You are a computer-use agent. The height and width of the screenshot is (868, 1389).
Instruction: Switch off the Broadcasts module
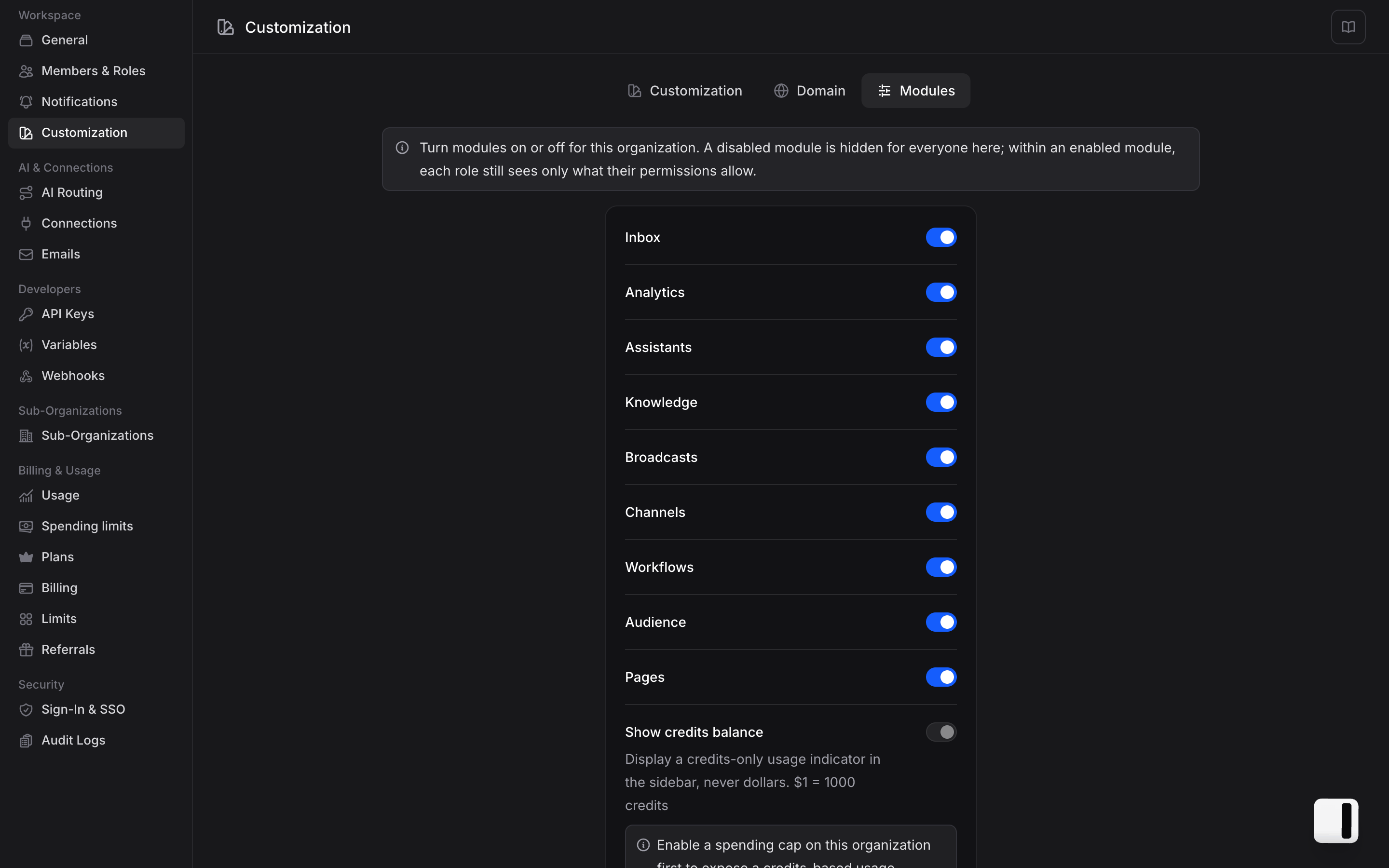[941, 458]
